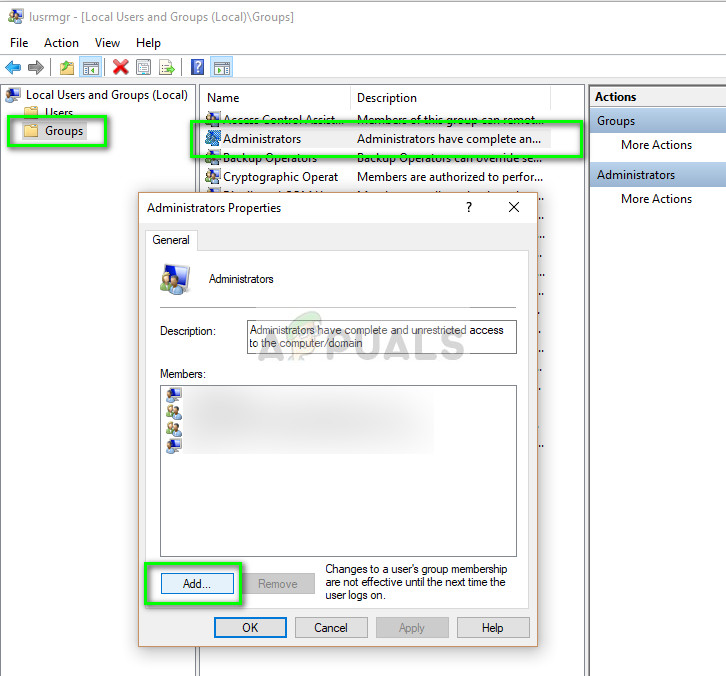Screen dimensions: 726x676
Task: Close the Administrators Properties dialog
Action: 513,207
